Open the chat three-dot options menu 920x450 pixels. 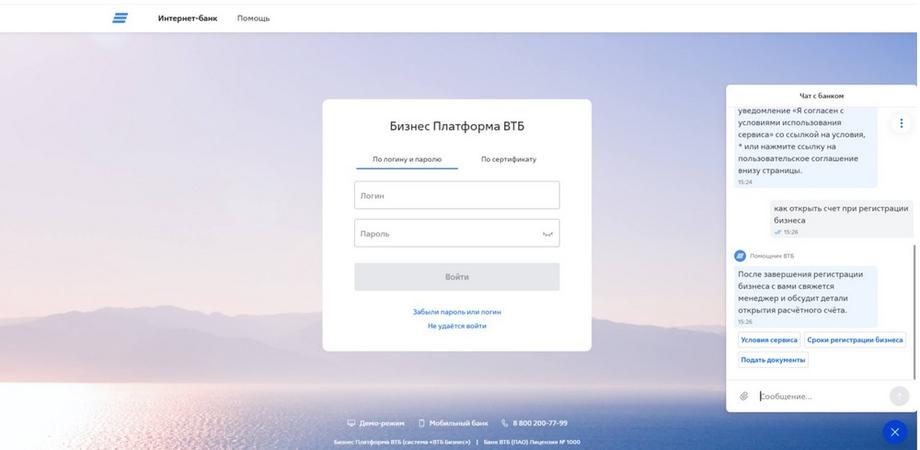901,123
